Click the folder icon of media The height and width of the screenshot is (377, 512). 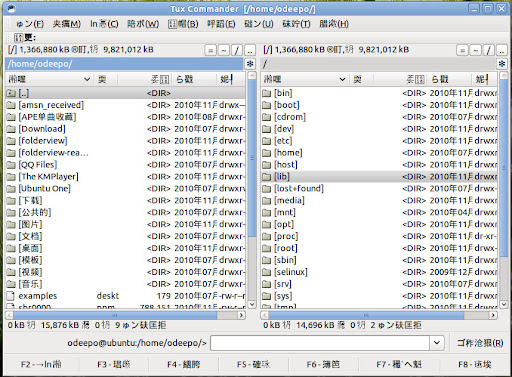point(267,201)
